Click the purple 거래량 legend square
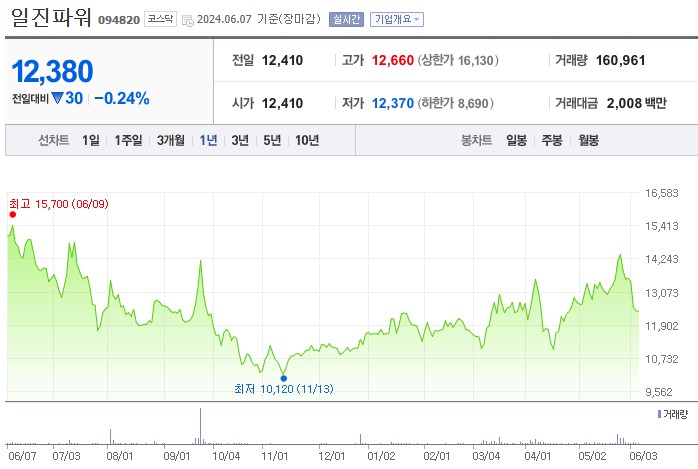 (x=659, y=414)
